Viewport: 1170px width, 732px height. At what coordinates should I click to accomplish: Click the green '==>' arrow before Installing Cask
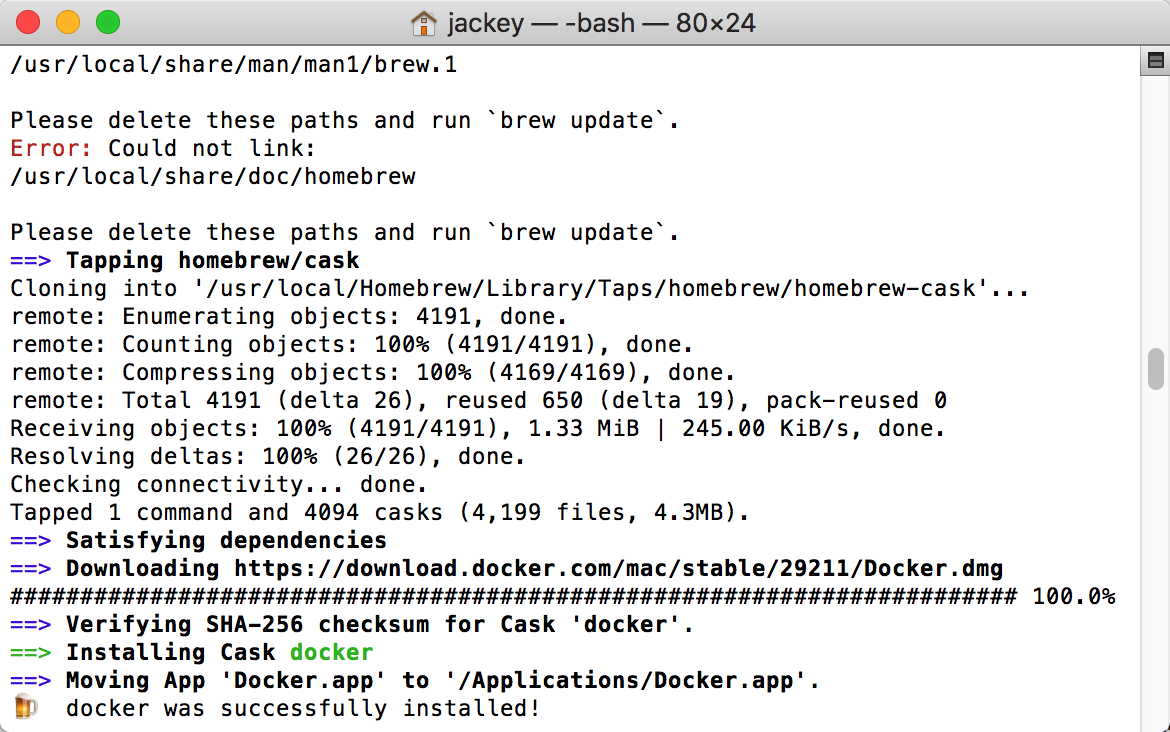[31, 652]
